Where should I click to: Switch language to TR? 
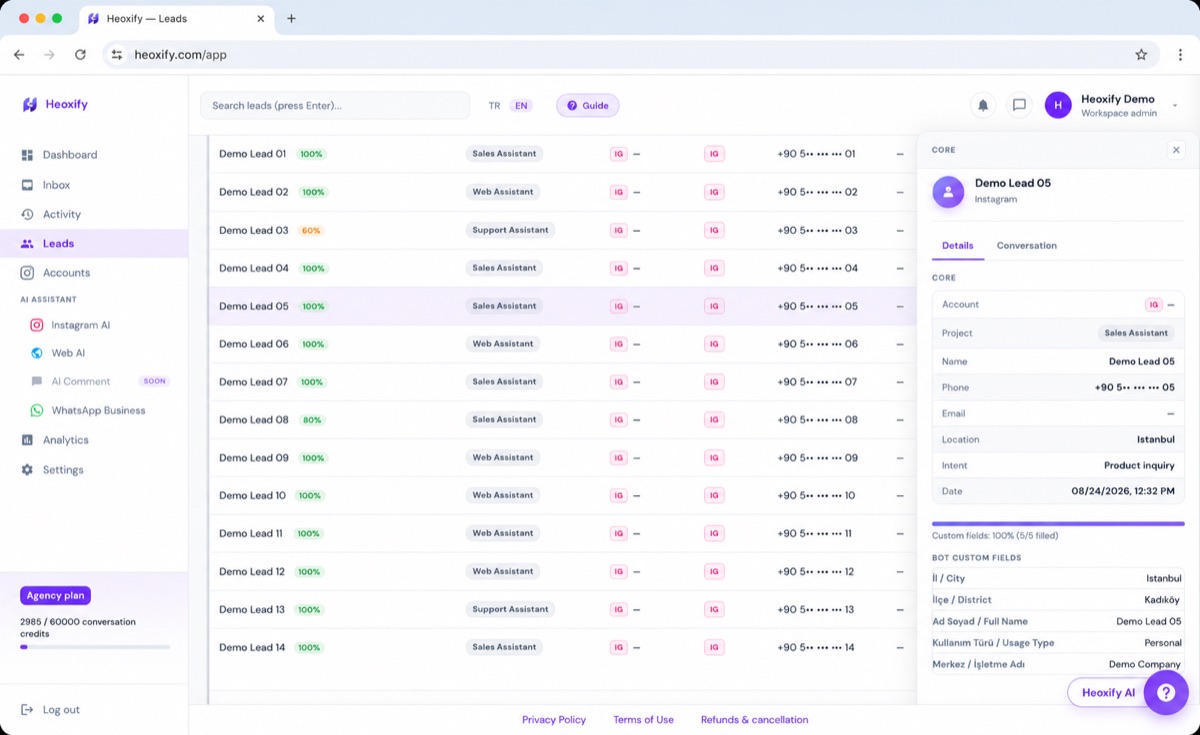point(494,105)
